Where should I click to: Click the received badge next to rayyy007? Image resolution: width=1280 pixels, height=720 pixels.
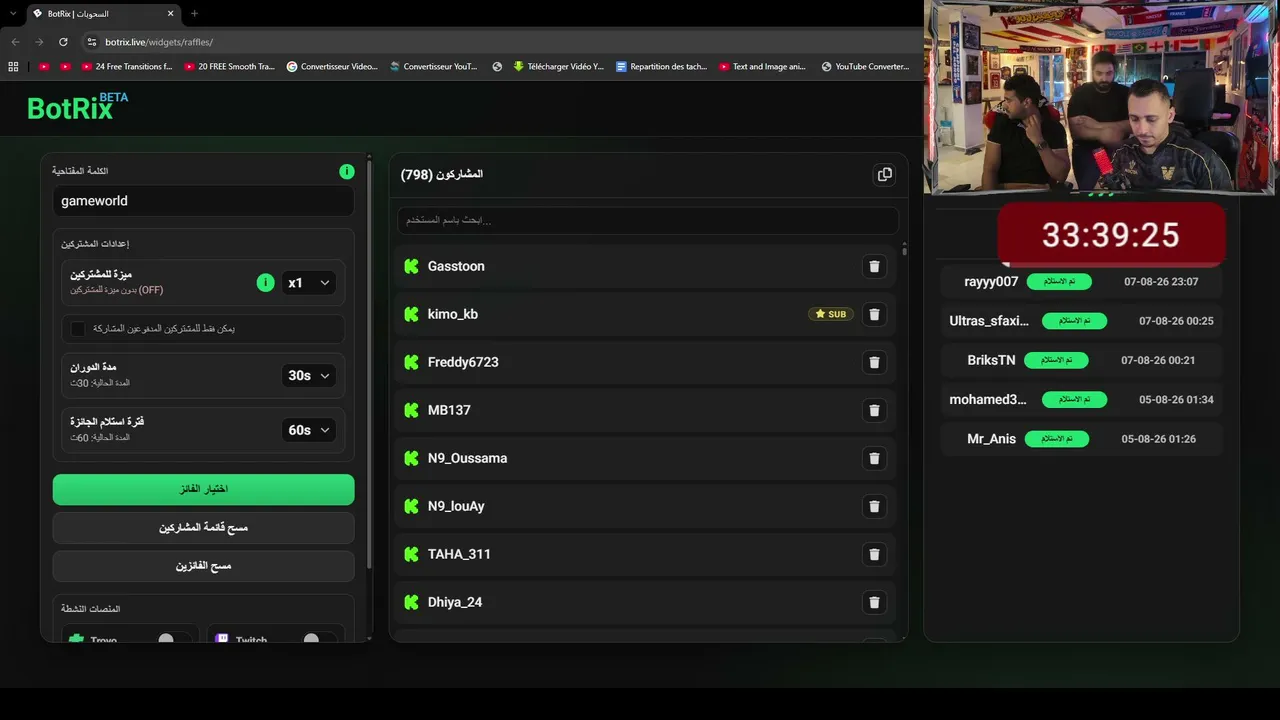[x=1059, y=282]
